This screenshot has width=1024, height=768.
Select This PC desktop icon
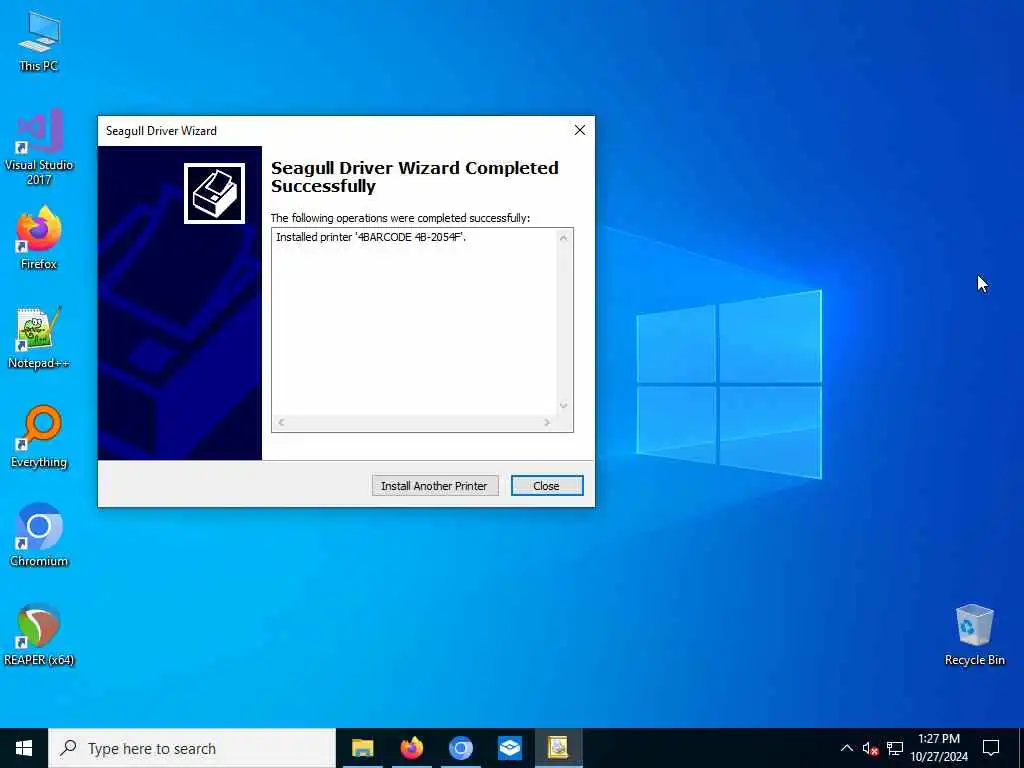[39, 42]
